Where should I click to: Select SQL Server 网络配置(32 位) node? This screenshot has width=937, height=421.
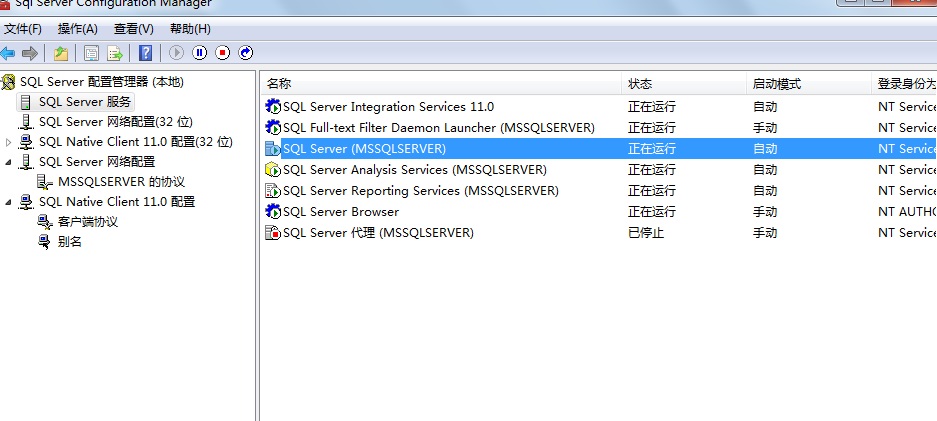116,122
